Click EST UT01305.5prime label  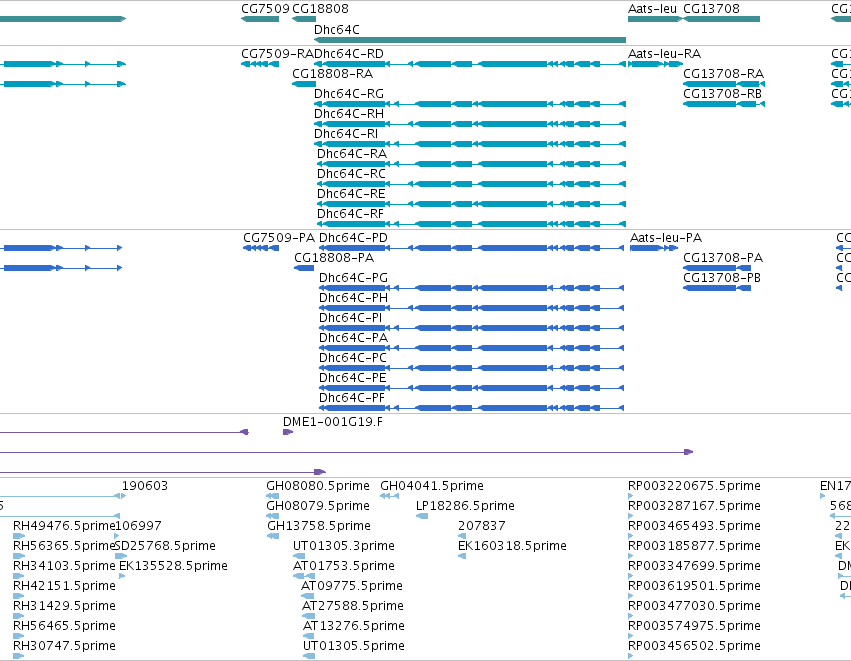point(354,646)
